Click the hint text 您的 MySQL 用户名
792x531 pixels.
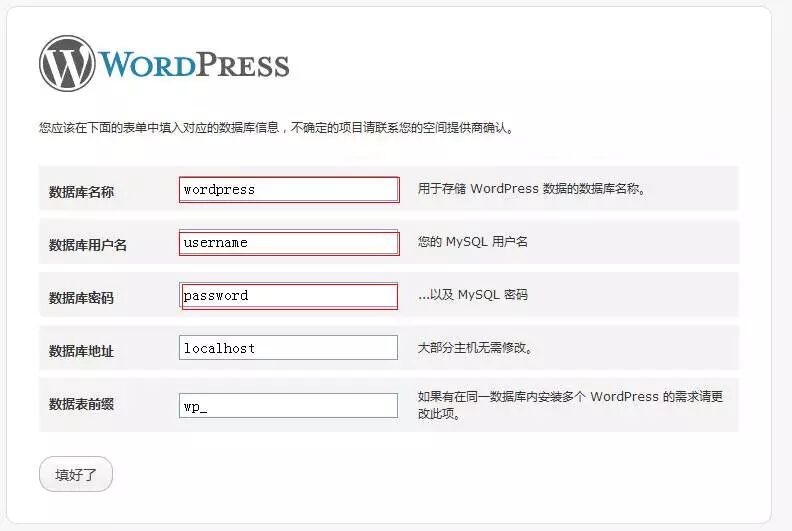coord(473,242)
